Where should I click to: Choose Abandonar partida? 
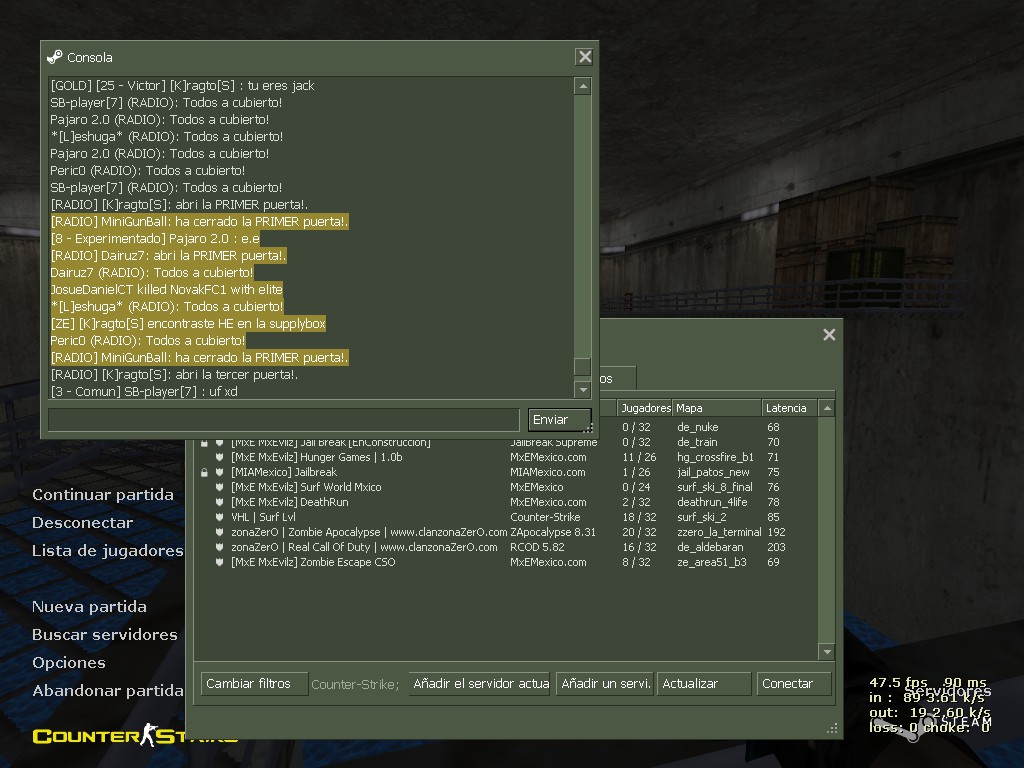(x=108, y=691)
